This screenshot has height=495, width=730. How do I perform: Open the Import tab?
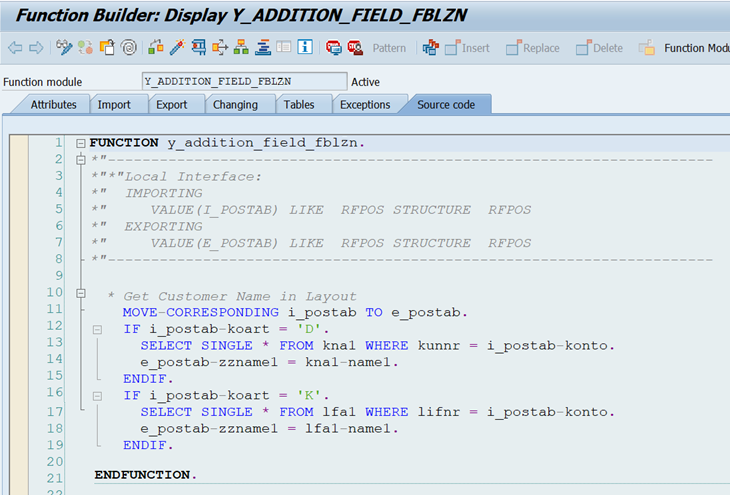[114, 105]
